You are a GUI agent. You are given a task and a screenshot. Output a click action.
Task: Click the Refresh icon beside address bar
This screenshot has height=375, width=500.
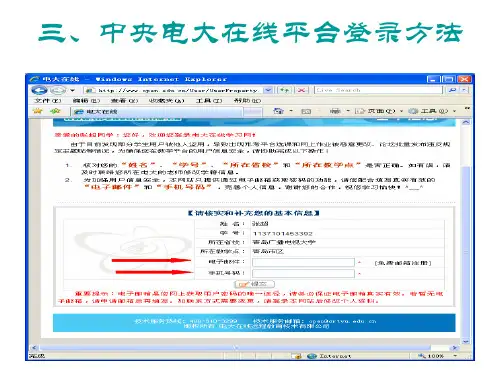coord(285,90)
